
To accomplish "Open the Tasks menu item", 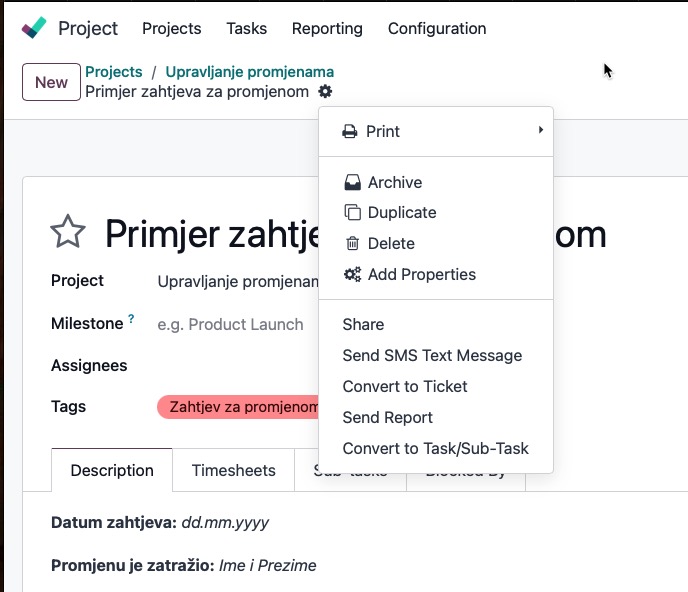I will click(x=246, y=28).
